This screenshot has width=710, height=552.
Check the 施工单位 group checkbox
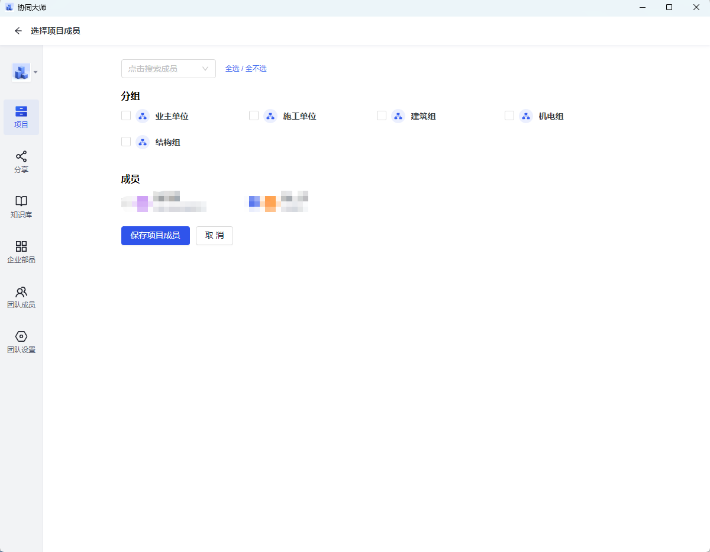coord(254,116)
